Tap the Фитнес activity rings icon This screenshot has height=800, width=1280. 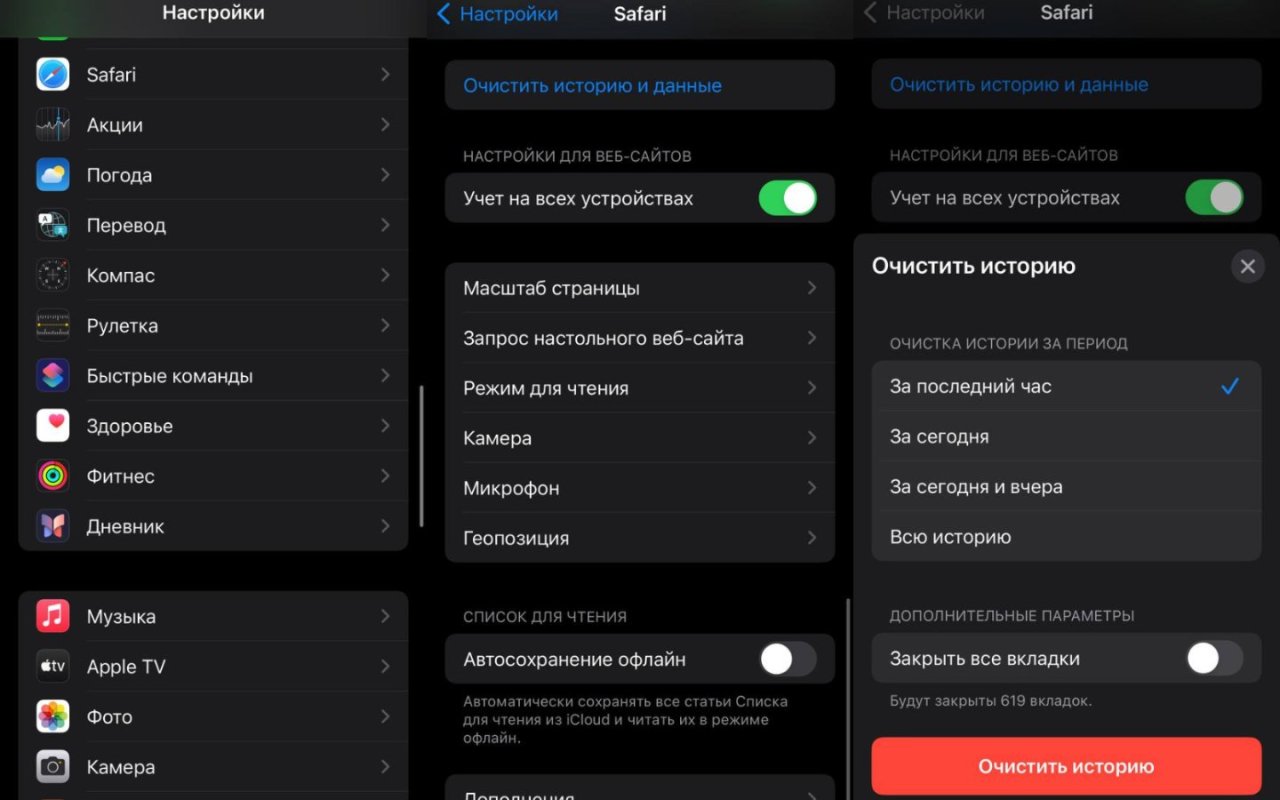(x=53, y=476)
